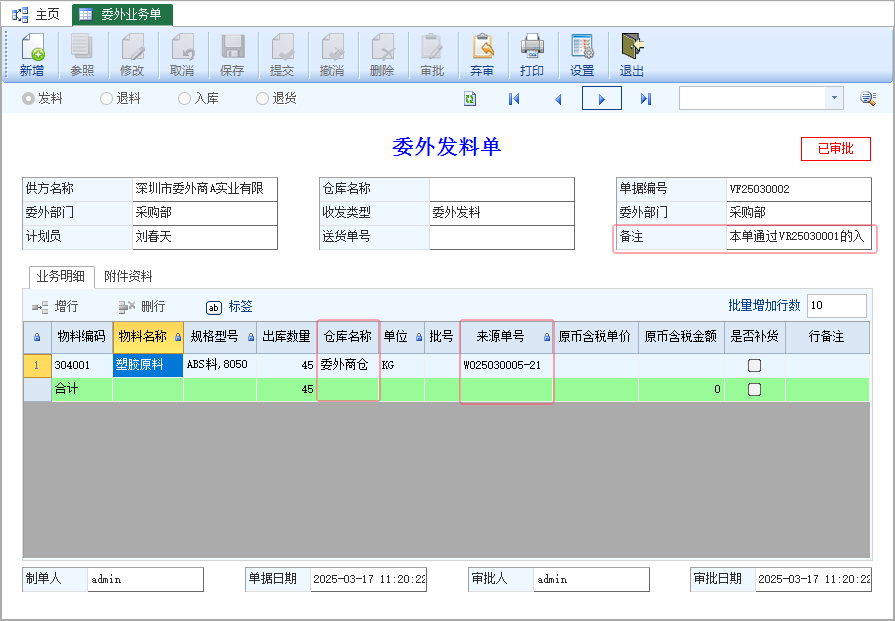Click the 参照 reference toolbar icon
The height and width of the screenshot is (621, 895).
tap(82, 47)
